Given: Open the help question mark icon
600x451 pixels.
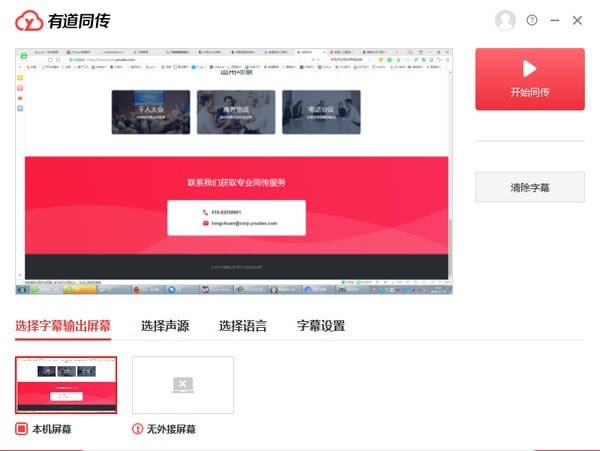Looking at the screenshot, I should click(532, 20).
